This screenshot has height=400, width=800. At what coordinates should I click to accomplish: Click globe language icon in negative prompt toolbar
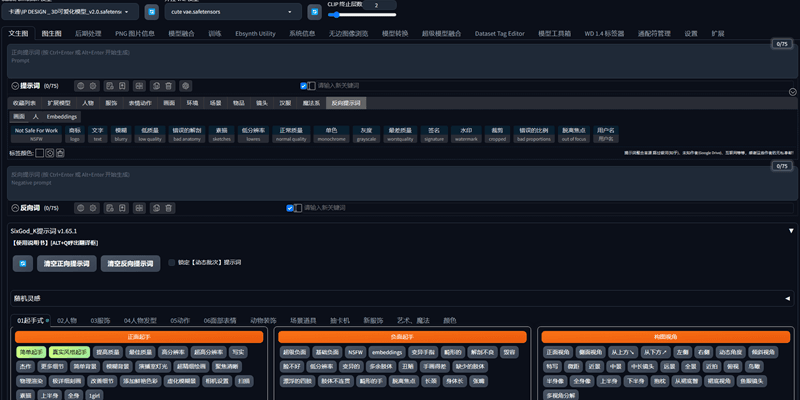coord(81,208)
